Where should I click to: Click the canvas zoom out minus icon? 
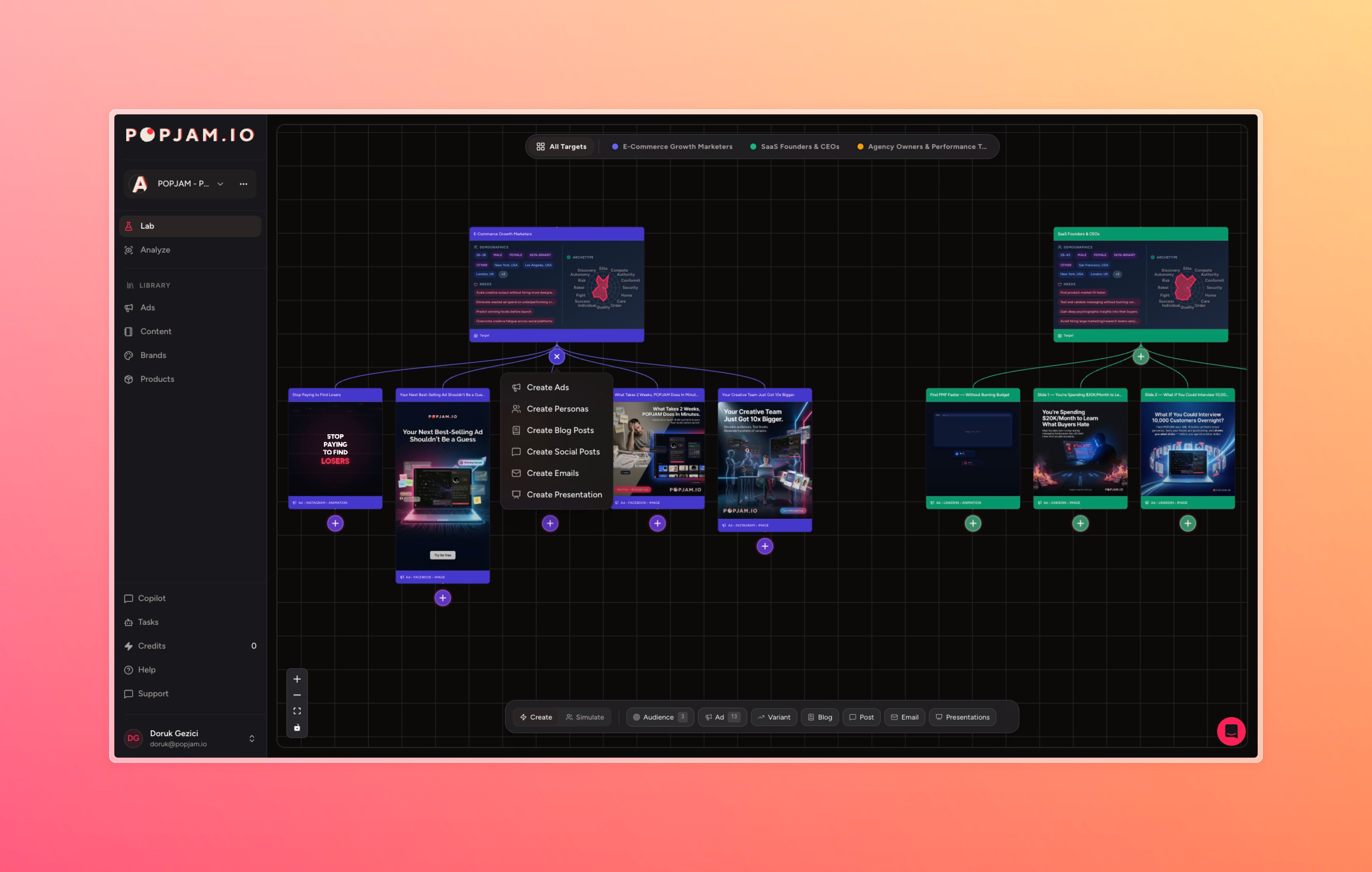tap(297, 695)
